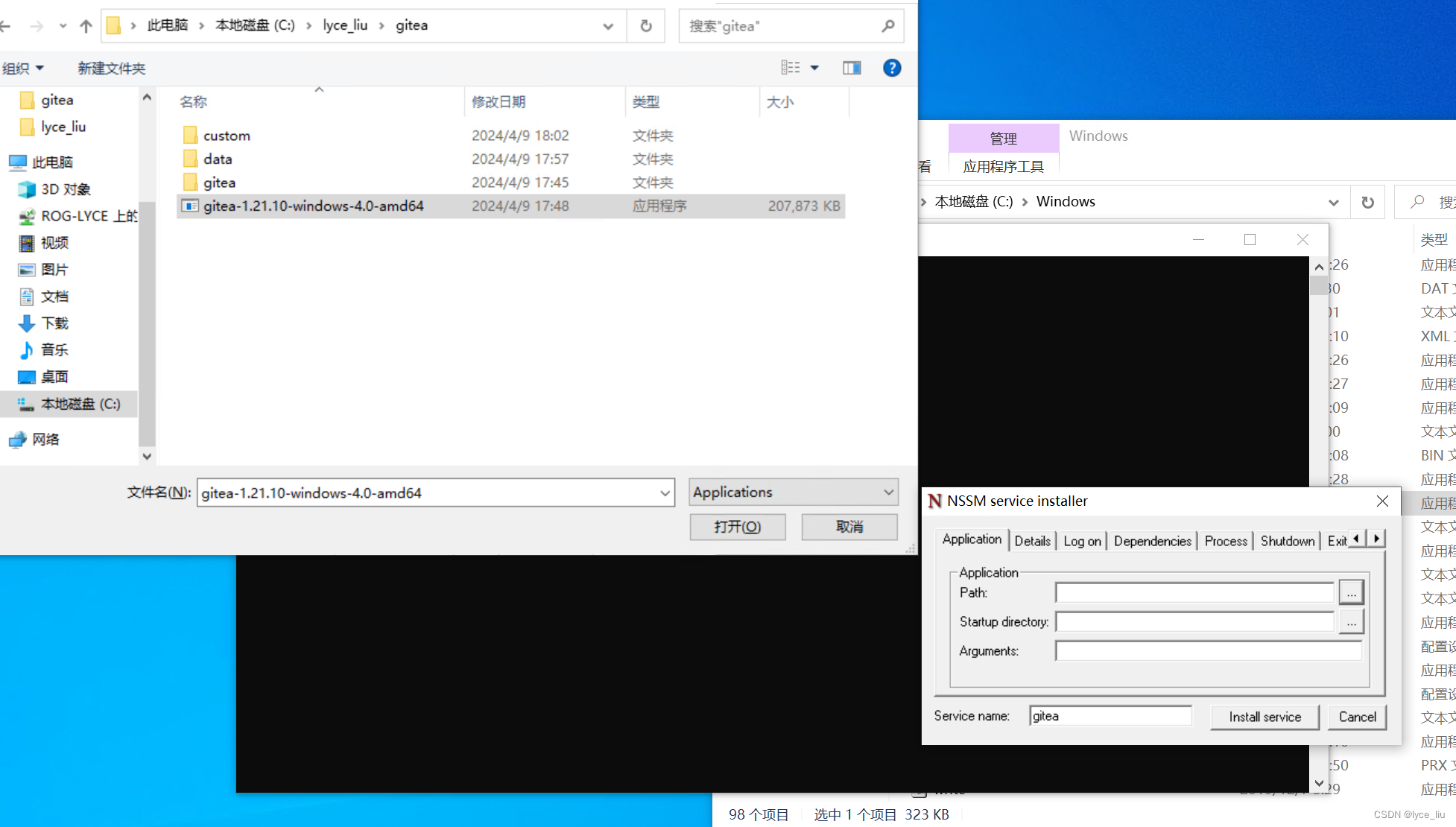Sort files by 类型 column header
Viewport: 1456px width, 827px height.
[645, 102]
